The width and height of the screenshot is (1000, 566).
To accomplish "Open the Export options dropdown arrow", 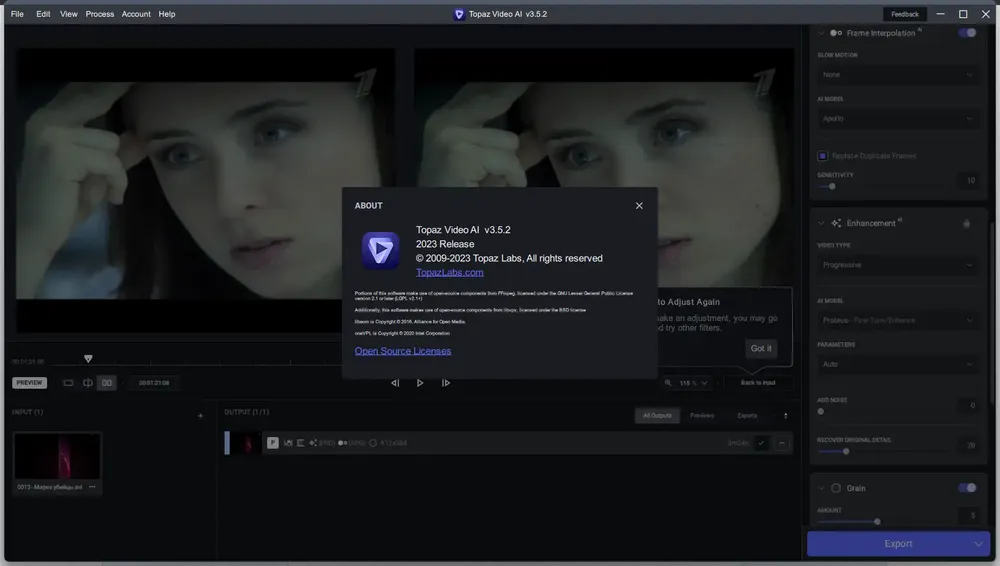I will tap(978, 544).
